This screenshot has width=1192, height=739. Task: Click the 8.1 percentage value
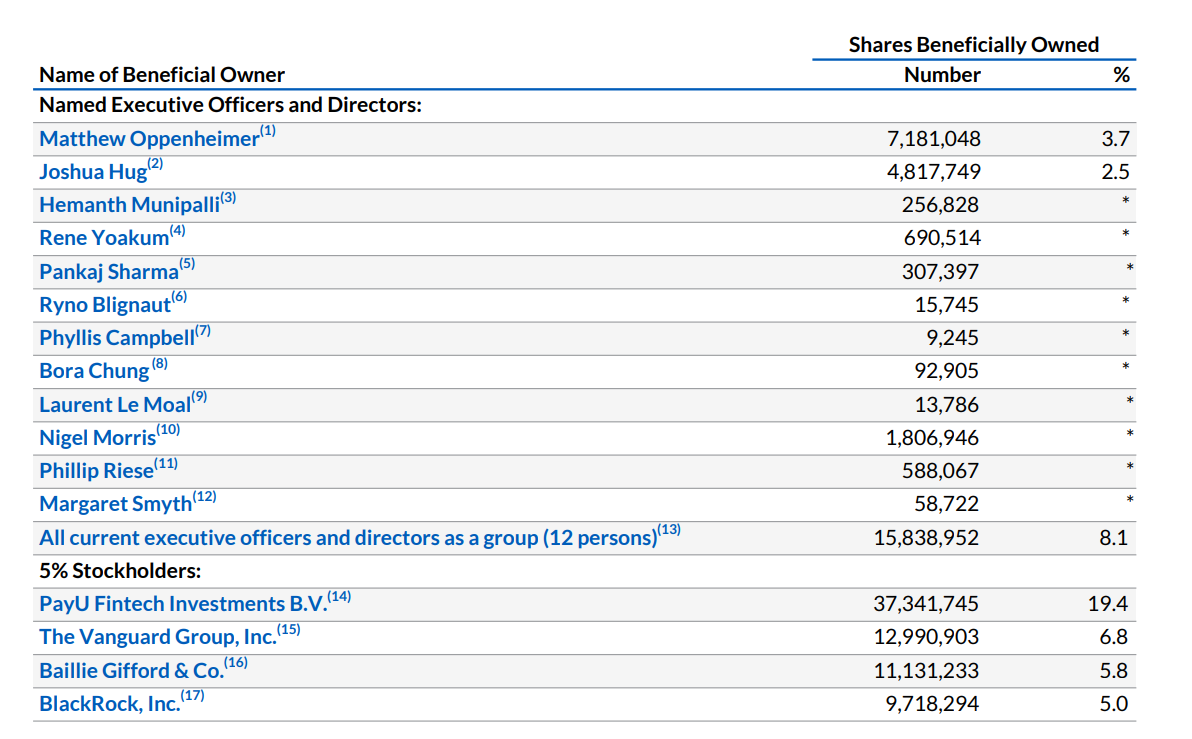(x=1113, y=538)
